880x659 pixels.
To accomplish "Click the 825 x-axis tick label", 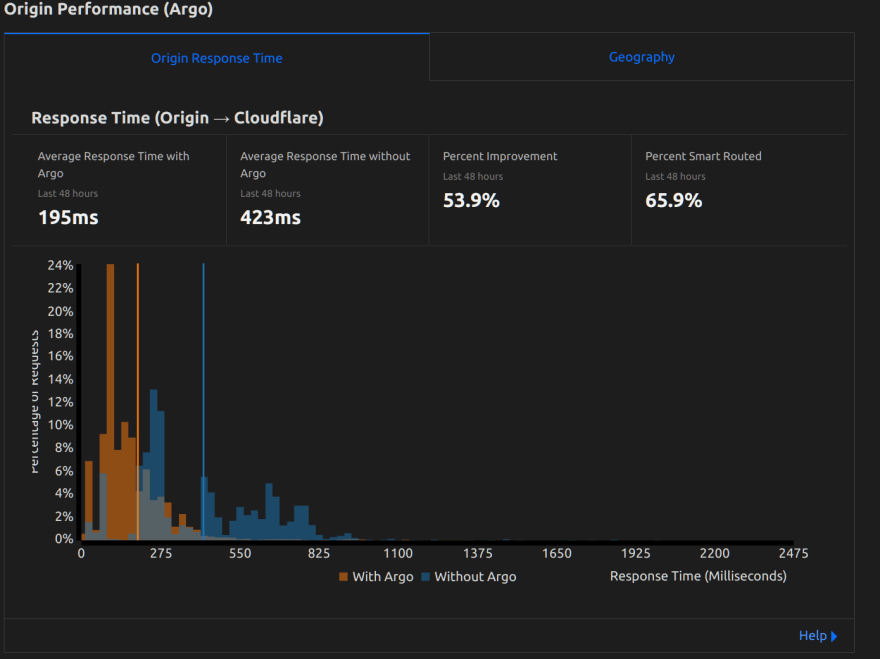I will (x=319, y=553).
